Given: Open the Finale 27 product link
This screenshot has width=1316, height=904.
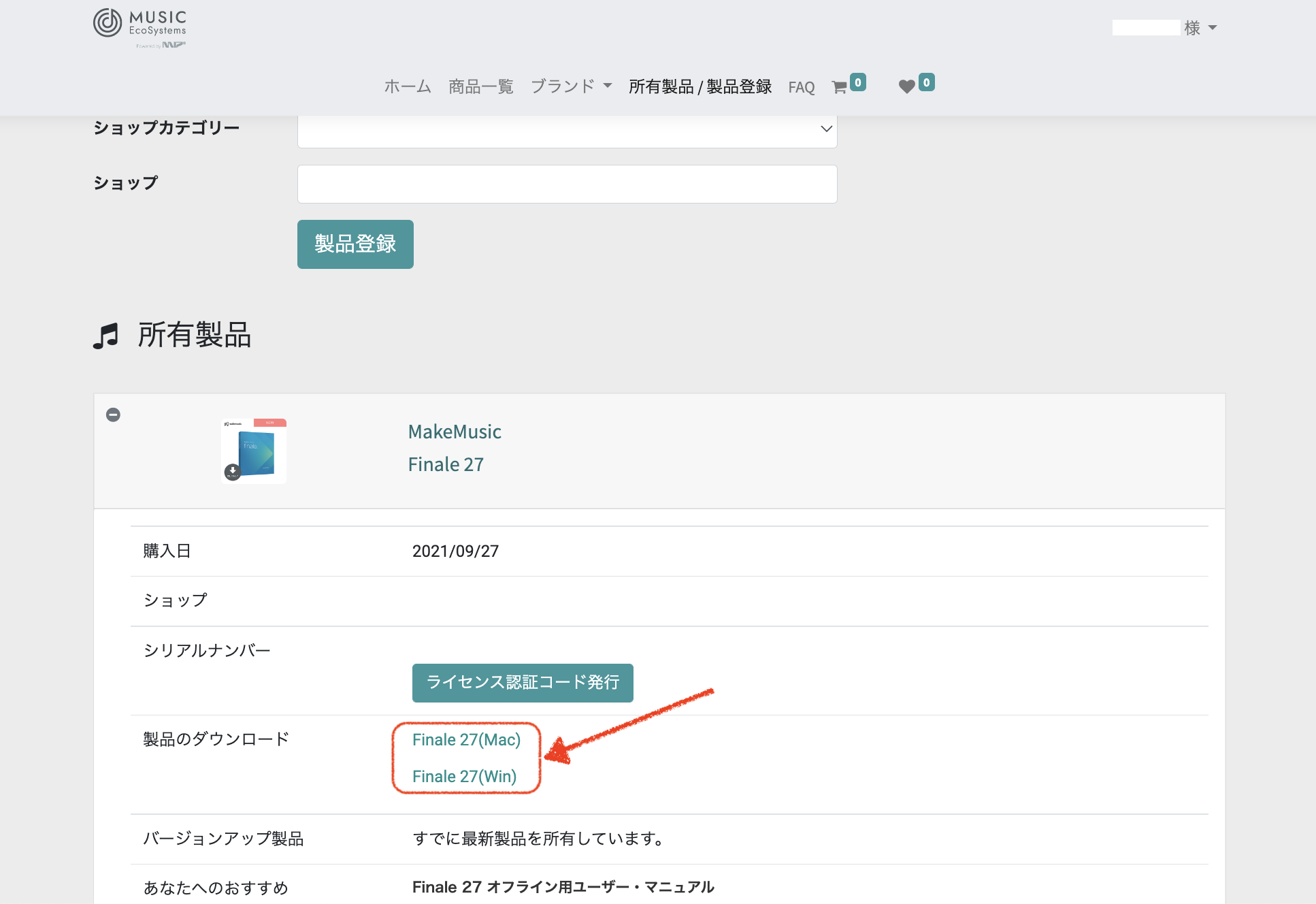Looking at the screenshot, I should (x=446, y=465).
